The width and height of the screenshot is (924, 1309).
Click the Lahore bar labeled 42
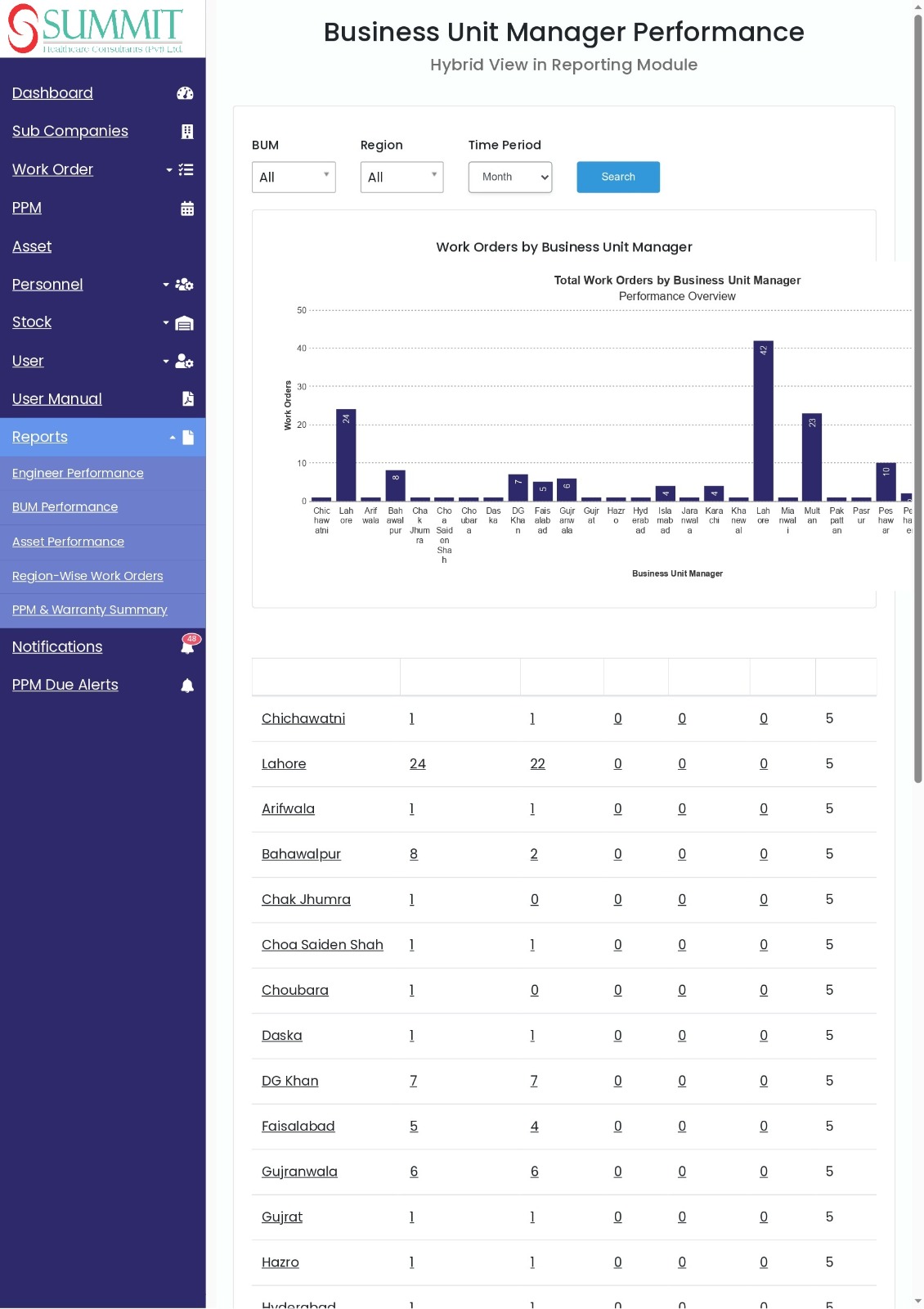pyautogui.click(x=763, y=421)
